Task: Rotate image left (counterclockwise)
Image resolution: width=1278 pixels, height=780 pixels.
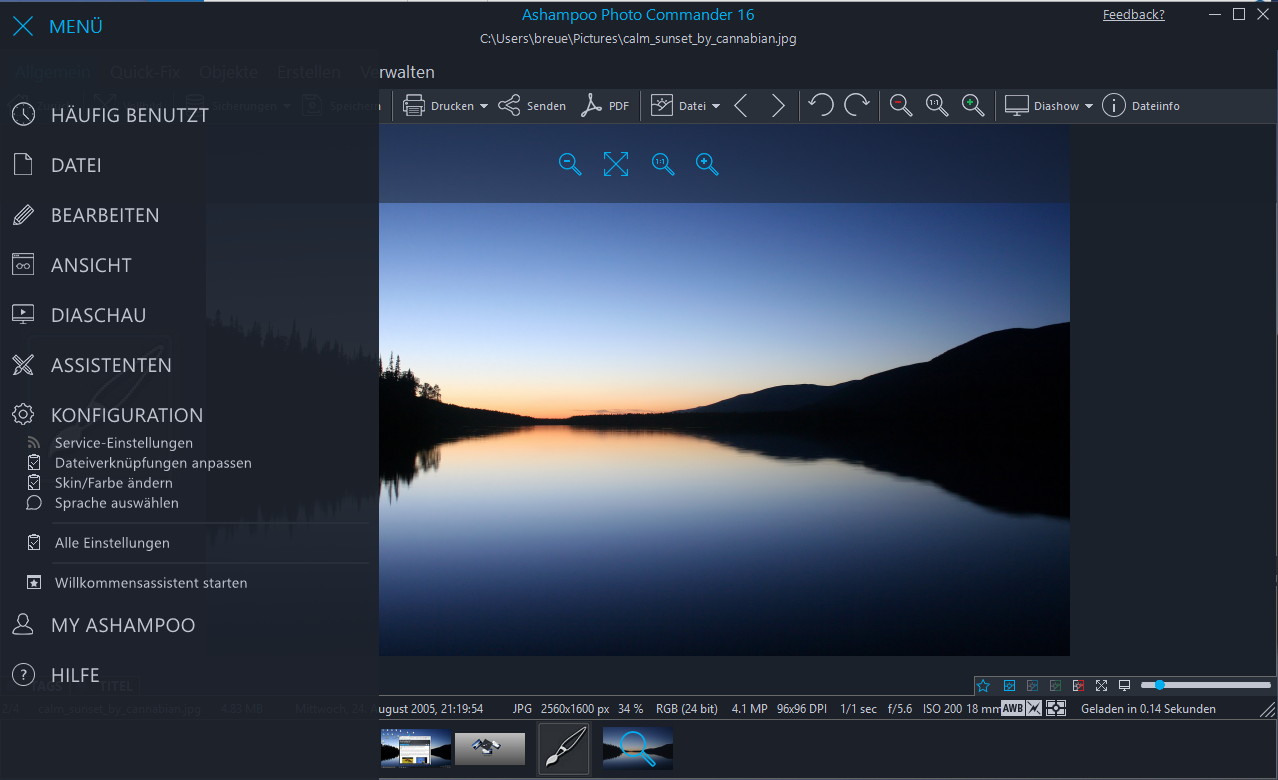Action: click(x=821, y=105)
